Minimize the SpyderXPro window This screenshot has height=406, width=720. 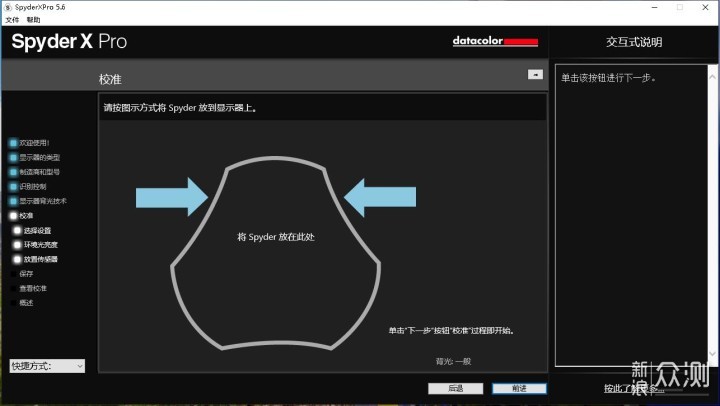click(654, 7)
